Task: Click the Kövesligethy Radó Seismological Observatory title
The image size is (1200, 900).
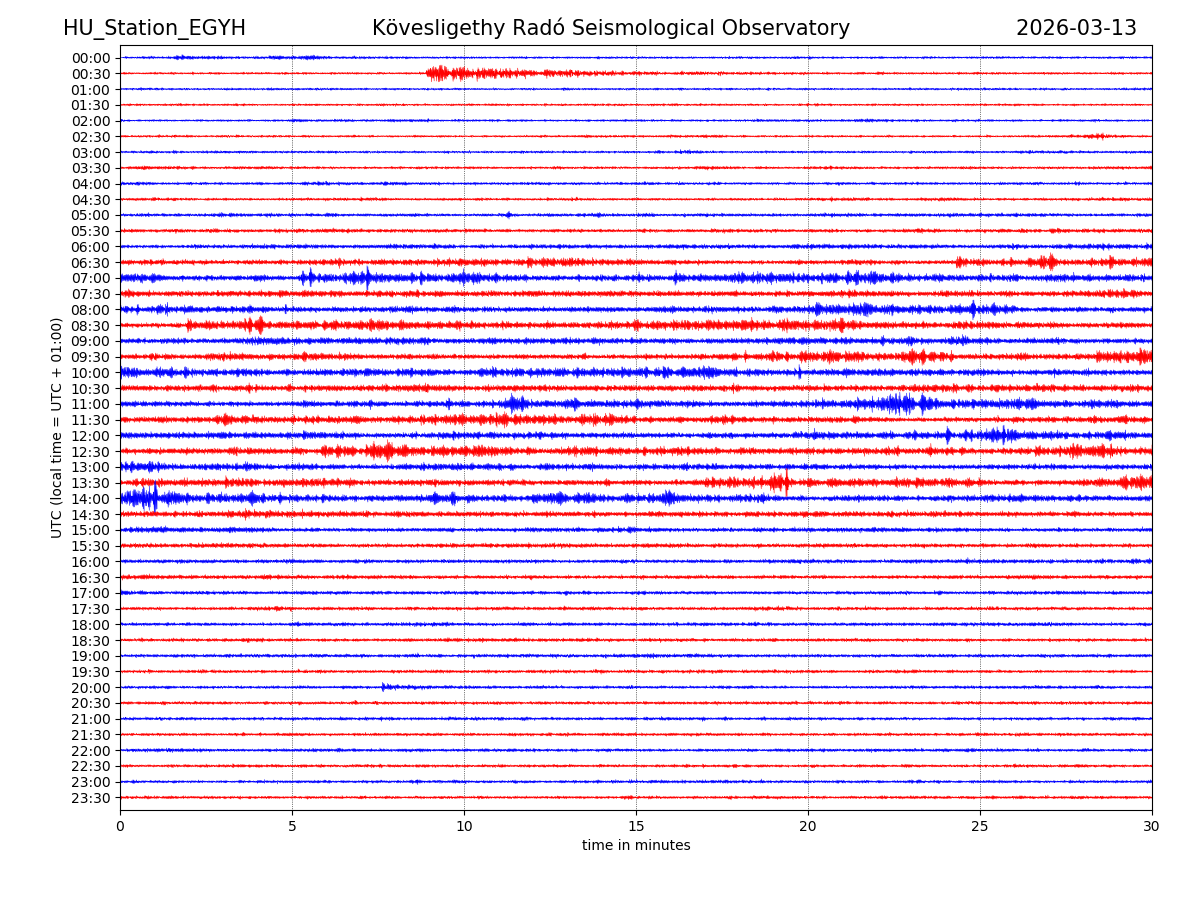Action: 610,28
